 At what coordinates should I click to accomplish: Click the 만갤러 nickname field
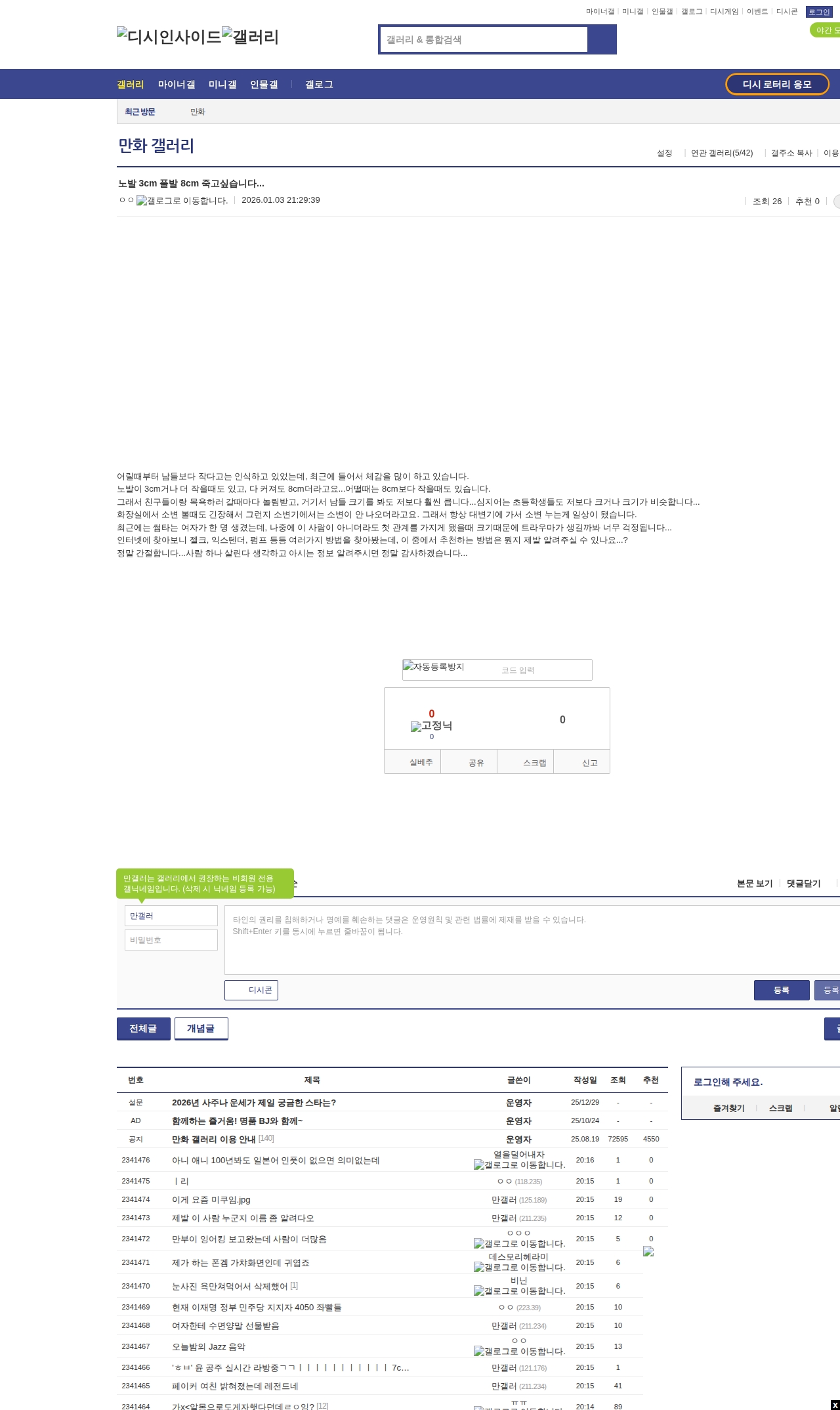click(171, 916)
